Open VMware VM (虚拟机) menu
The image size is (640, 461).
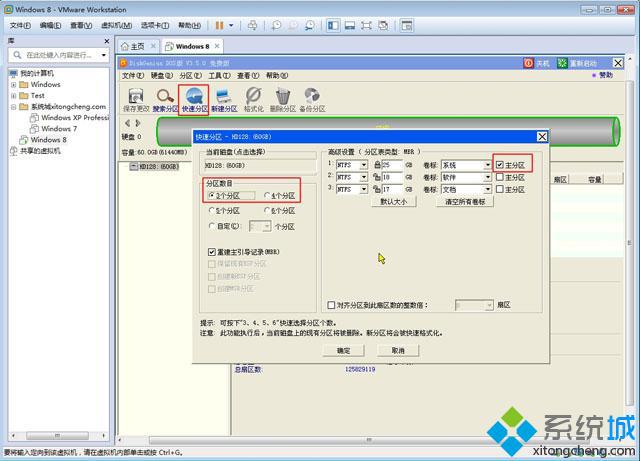pyautogui.click(x=116, y=25)
